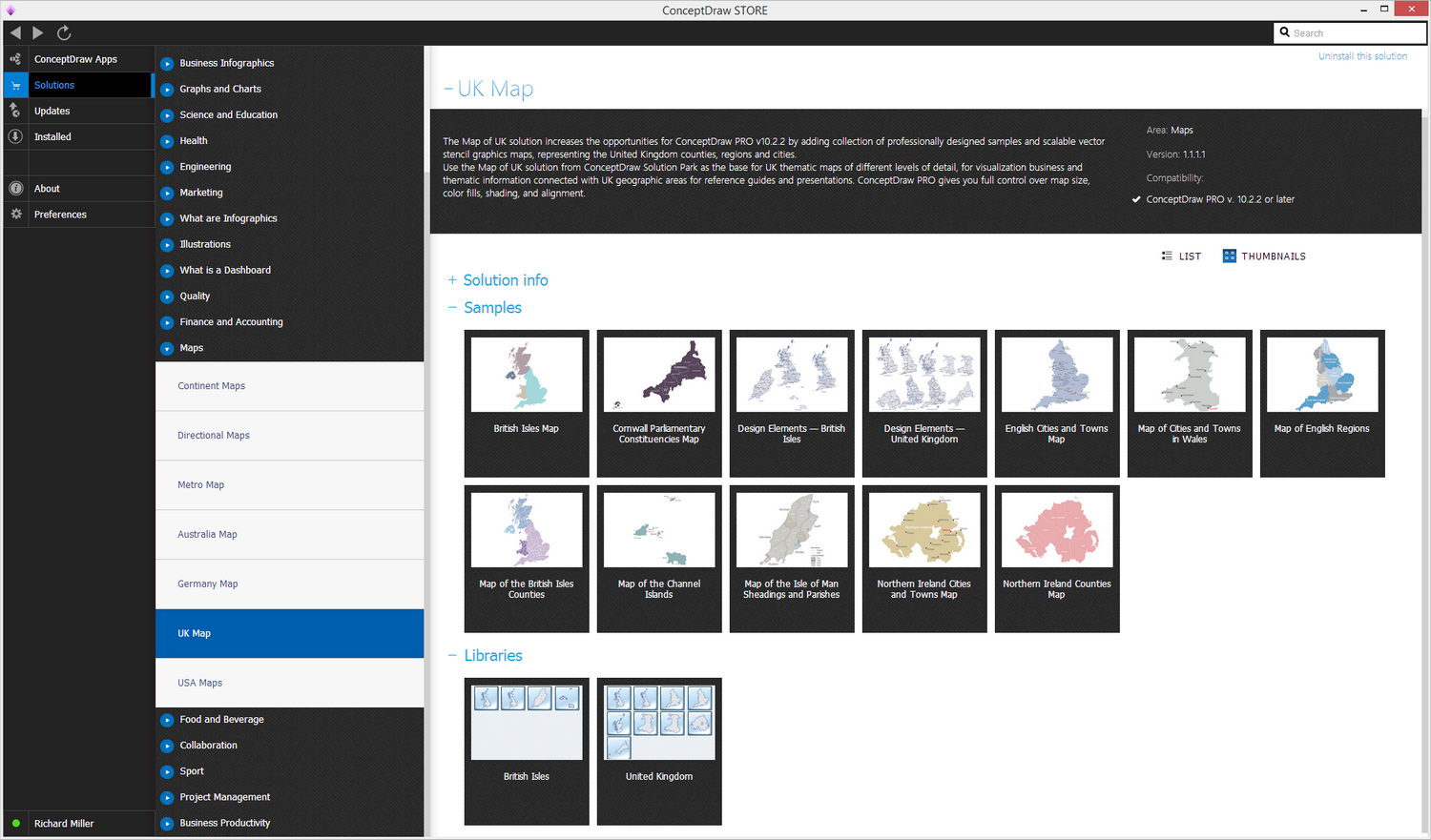This screenshot has height=840, width=1431.
Task: Expand the Illustrations category
Action: tap(167, 245)
